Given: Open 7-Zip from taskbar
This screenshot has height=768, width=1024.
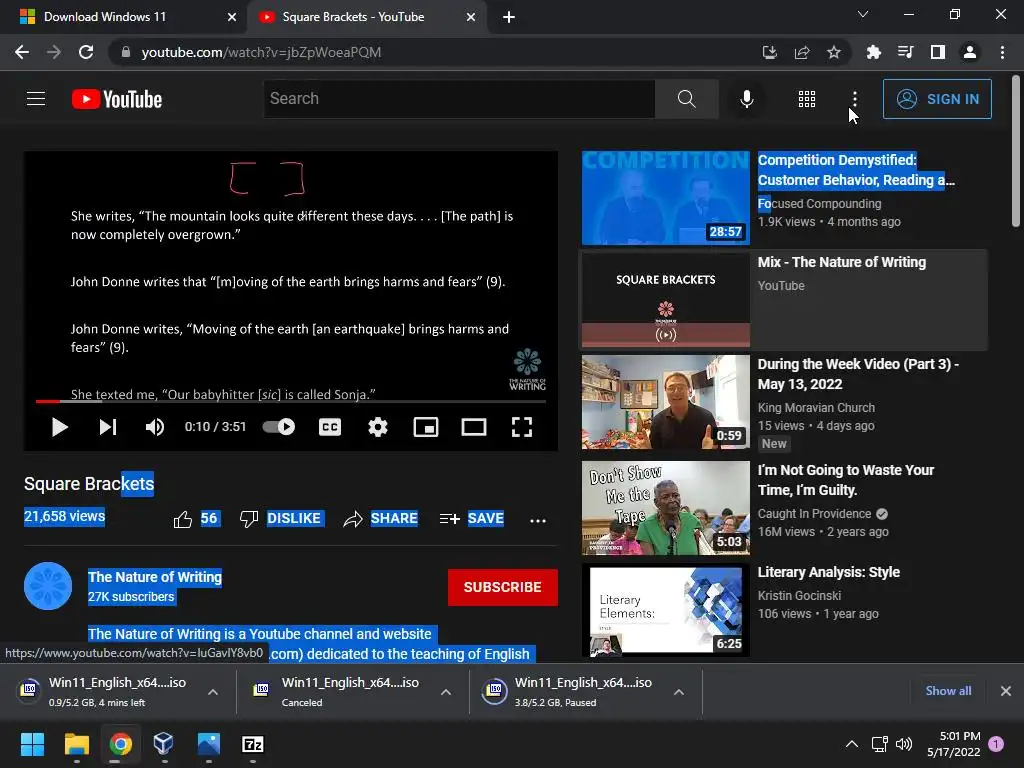Looking at the screenshot, I should (253, 744).
